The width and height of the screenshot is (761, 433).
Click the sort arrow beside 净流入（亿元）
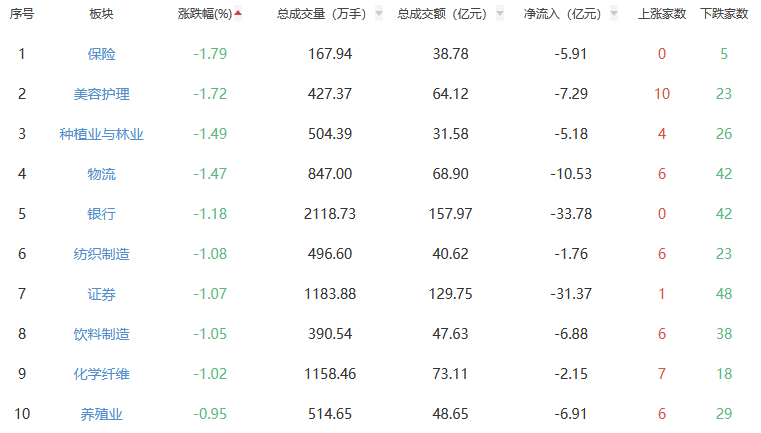616,15
